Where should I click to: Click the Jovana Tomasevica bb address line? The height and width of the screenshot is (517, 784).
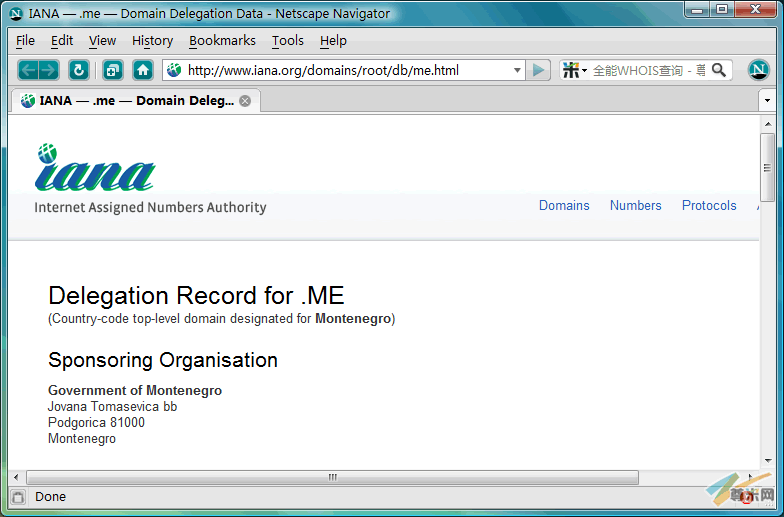tap(112, 406)
